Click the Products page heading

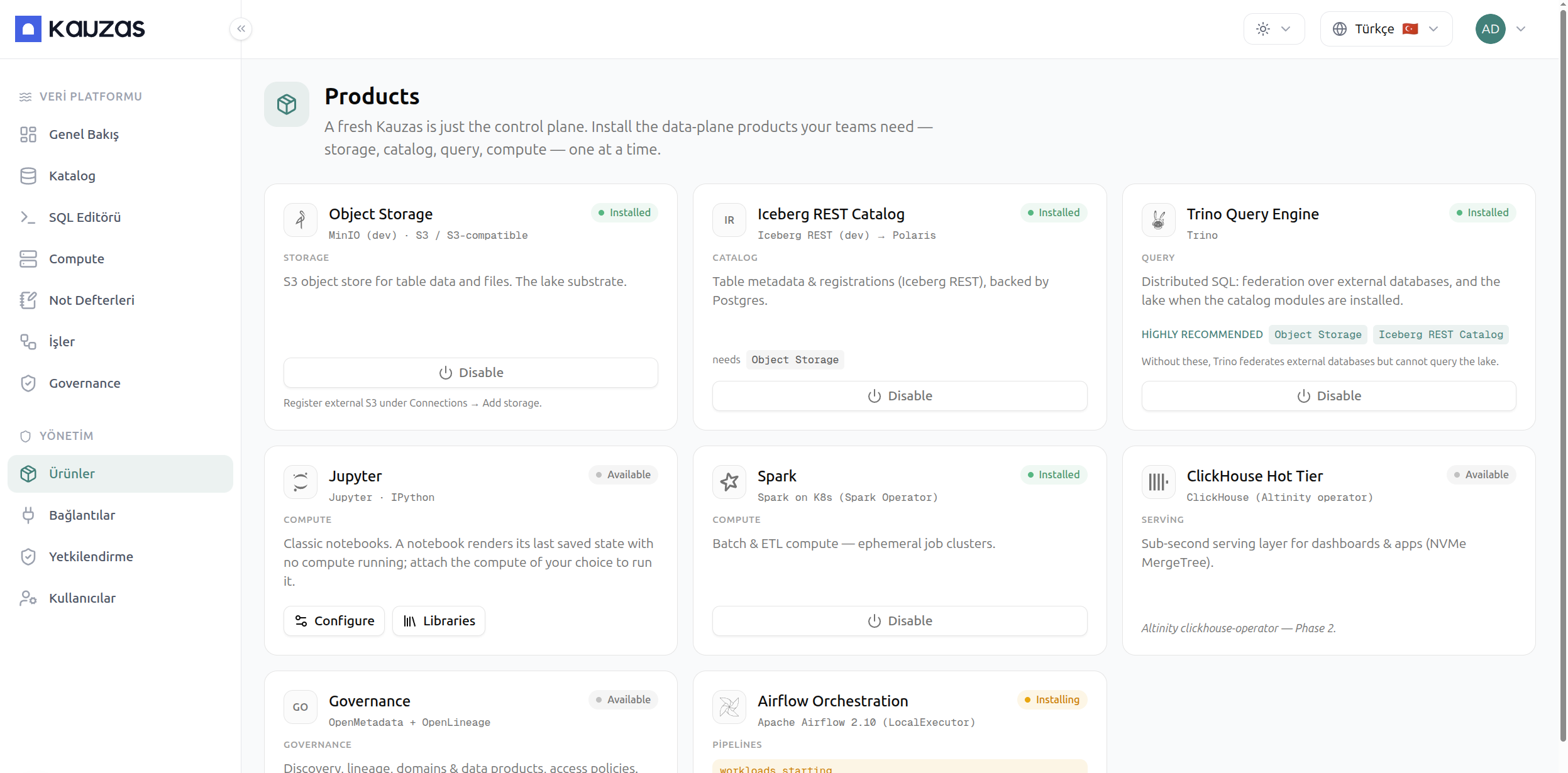click(x=372, y=97)
